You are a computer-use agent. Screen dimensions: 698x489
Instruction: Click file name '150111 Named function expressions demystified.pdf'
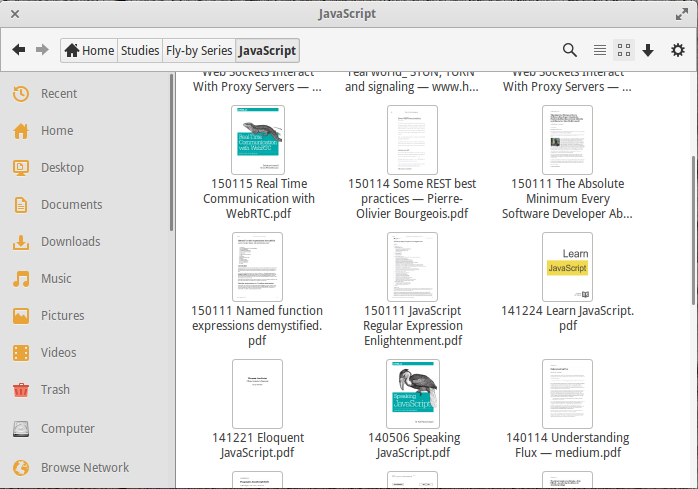tap(257, 326)
